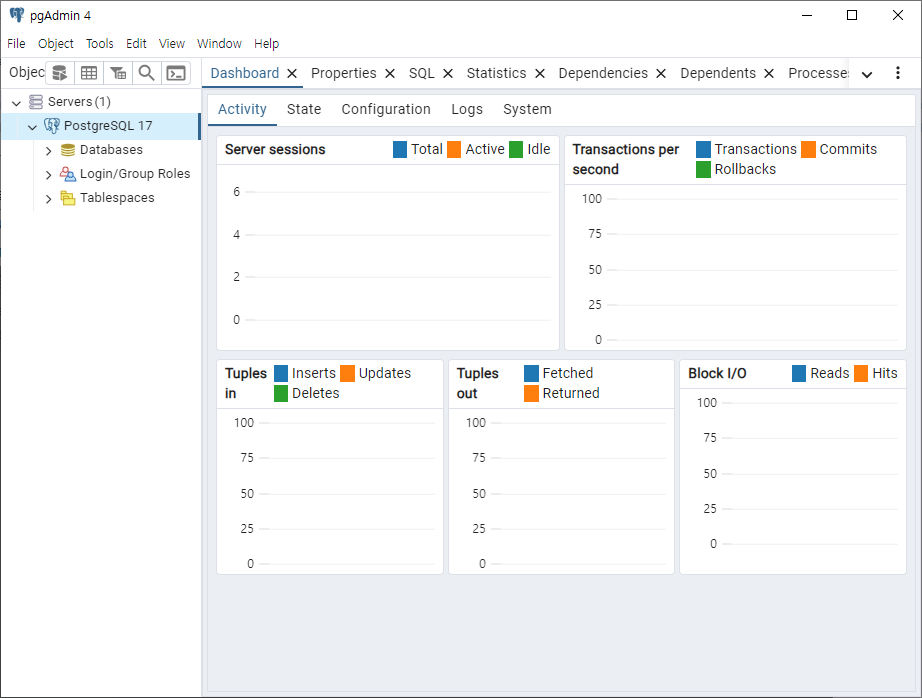Viewport: 922px width, 698px height.
Task: Click the blue Reads legend swatch
Action: tap(799, 373)
